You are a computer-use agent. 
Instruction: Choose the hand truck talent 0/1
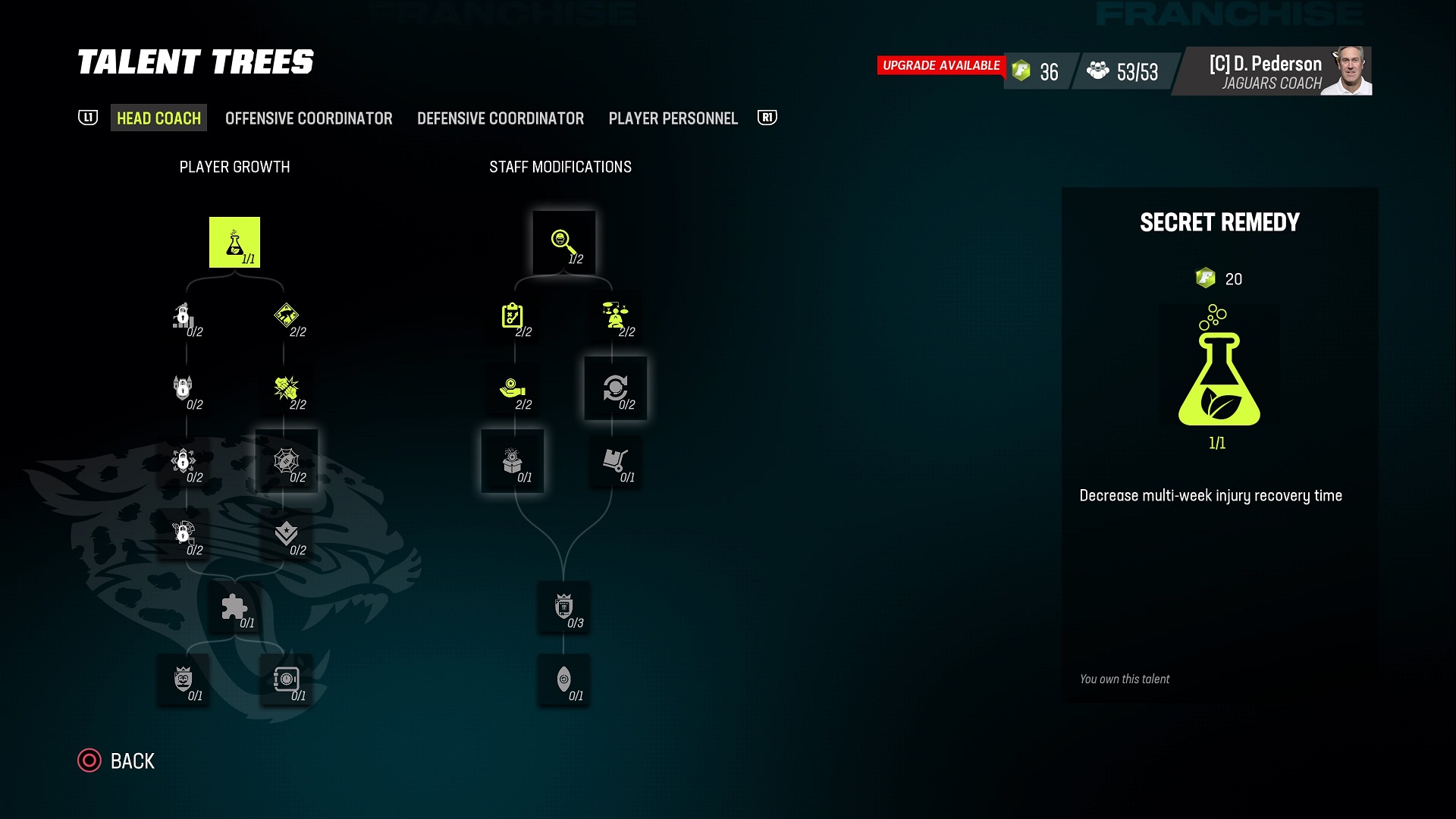click(616, 461)
